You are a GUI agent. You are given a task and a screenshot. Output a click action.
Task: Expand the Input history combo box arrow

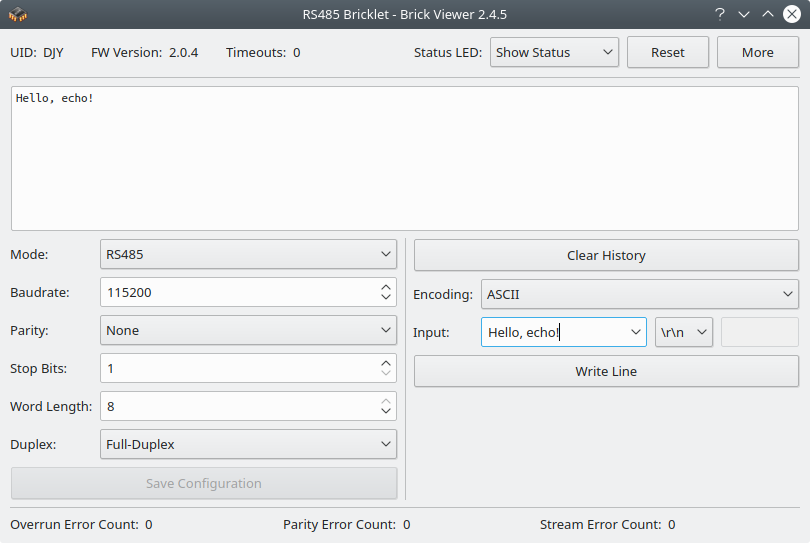pos(636,333)
